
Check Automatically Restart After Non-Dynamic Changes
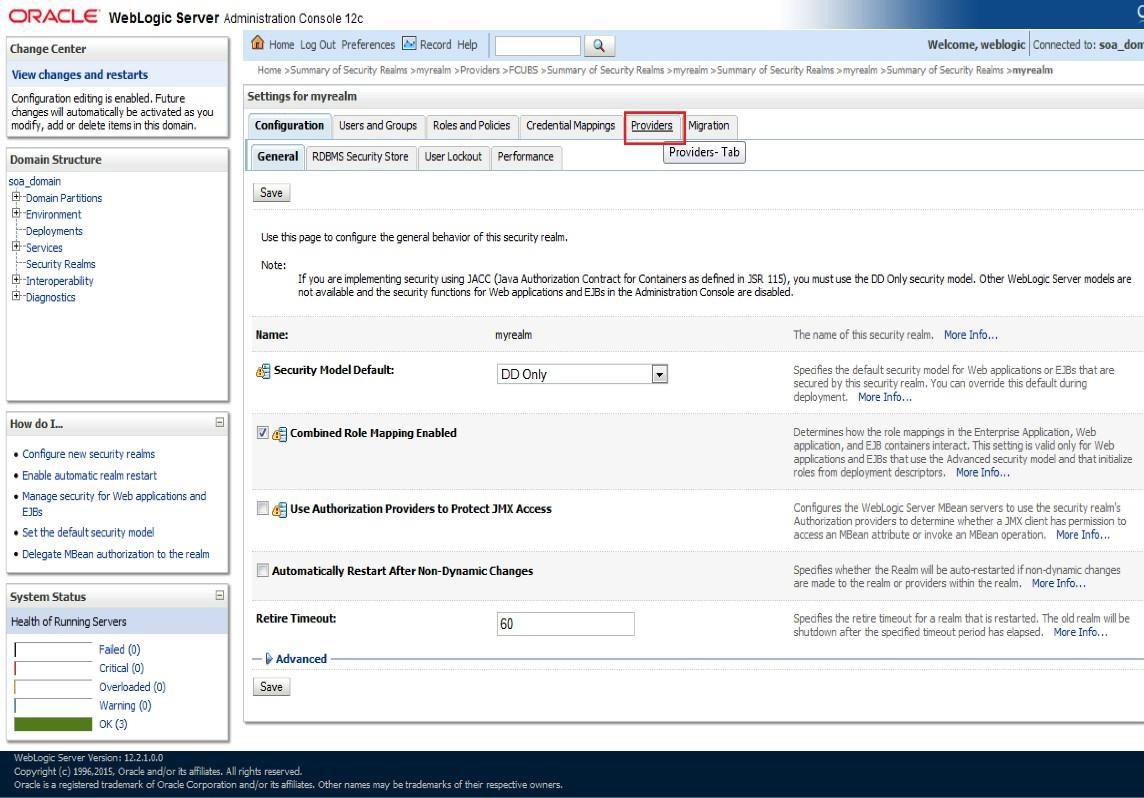[x=263, y=571]
